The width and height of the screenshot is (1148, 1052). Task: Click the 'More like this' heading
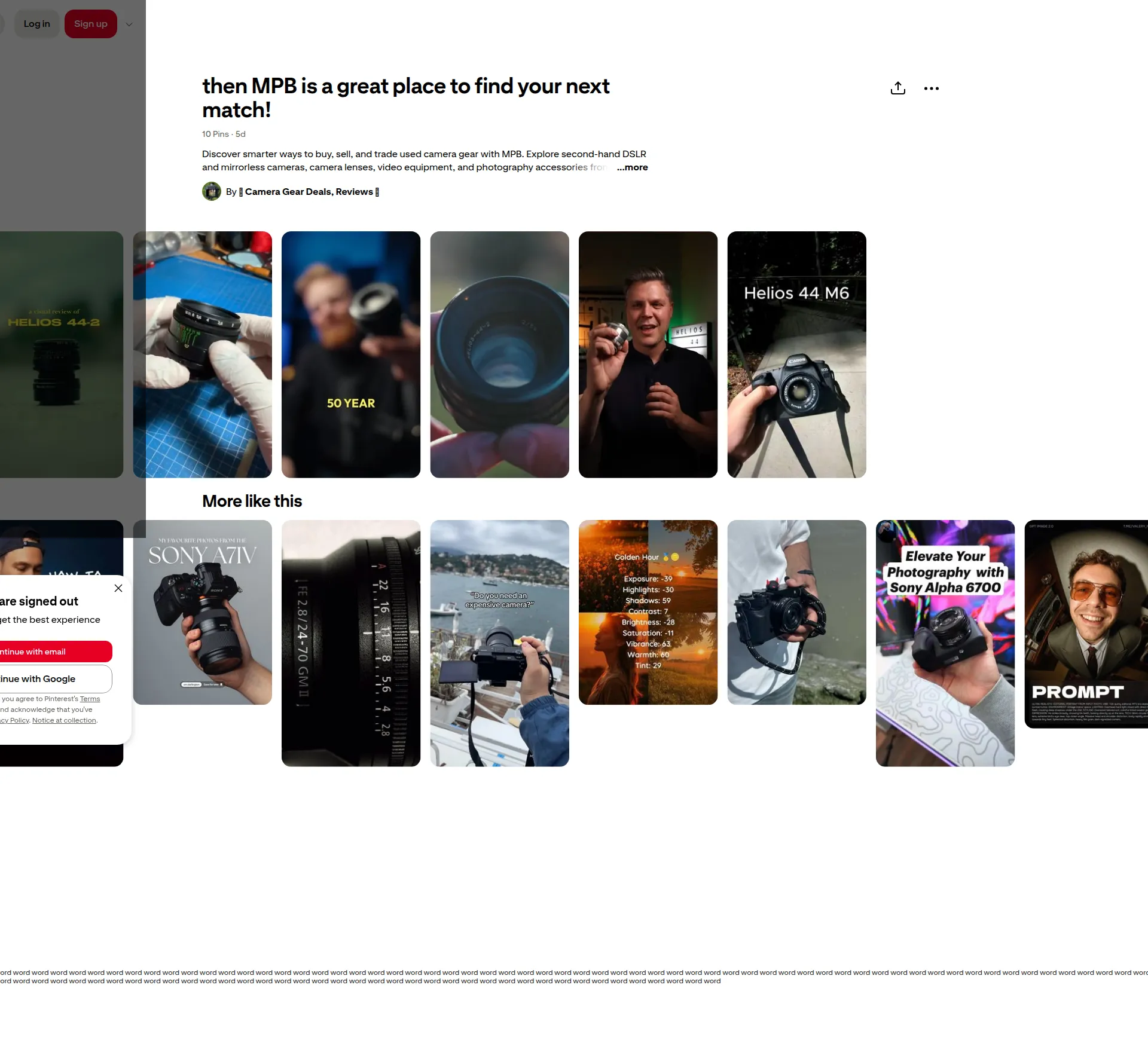point(252,501)
